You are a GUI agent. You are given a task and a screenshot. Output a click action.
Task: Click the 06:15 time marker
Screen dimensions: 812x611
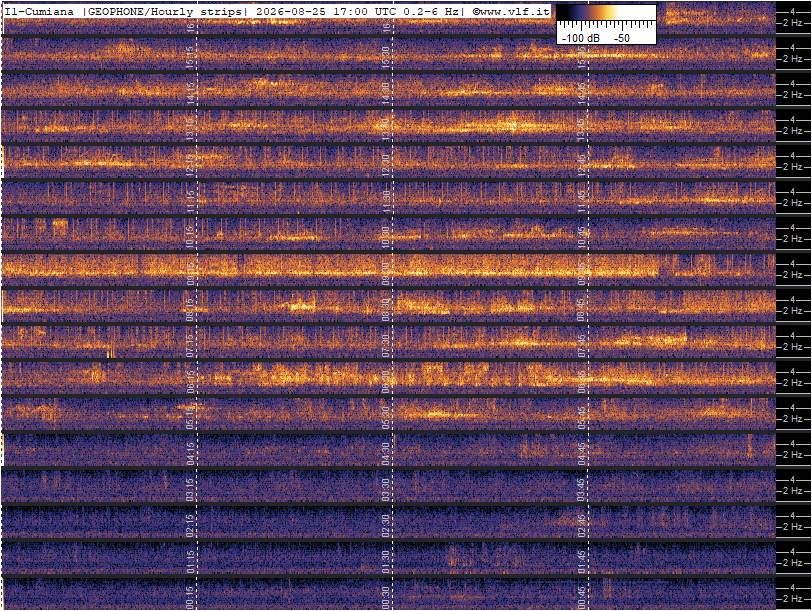click(x=190, y=382)
